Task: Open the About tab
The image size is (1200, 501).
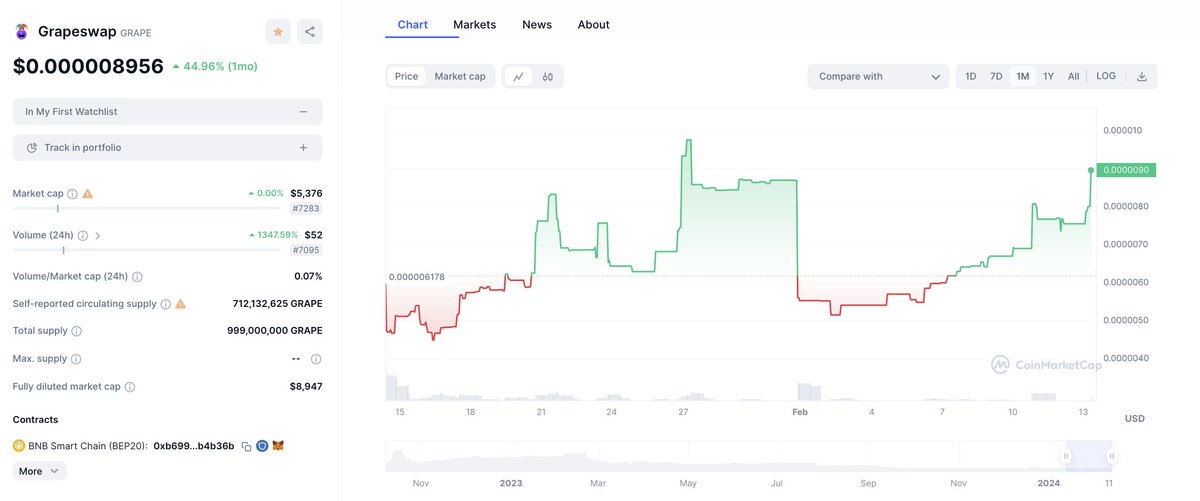Action: [x=593, y=24]
